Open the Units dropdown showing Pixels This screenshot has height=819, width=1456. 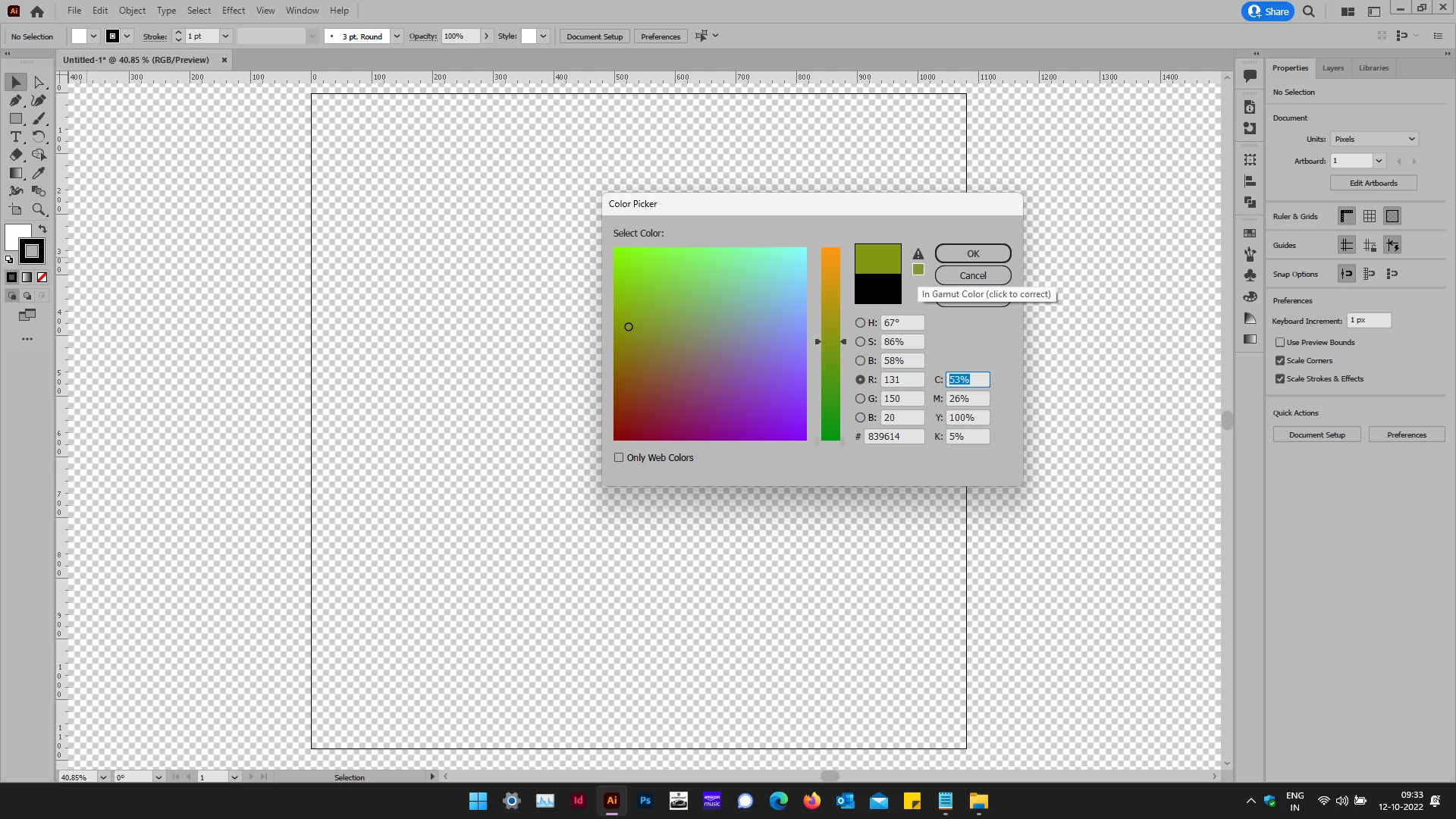1374,139
